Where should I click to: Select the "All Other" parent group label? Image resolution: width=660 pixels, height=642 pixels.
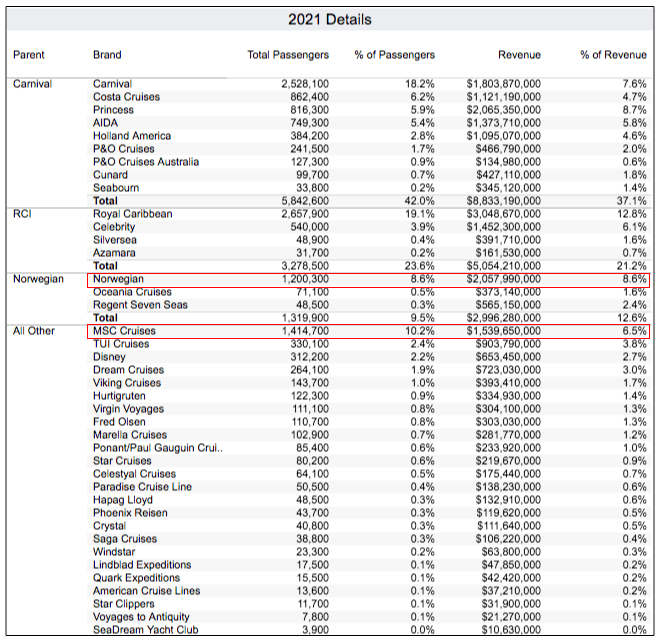pos(35,331)
